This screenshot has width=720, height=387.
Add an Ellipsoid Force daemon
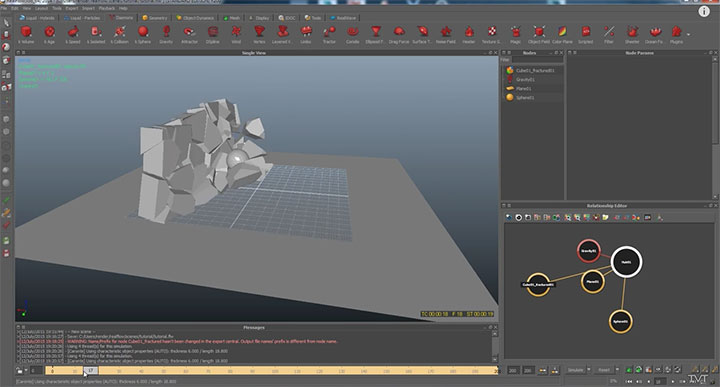[376, 34]
